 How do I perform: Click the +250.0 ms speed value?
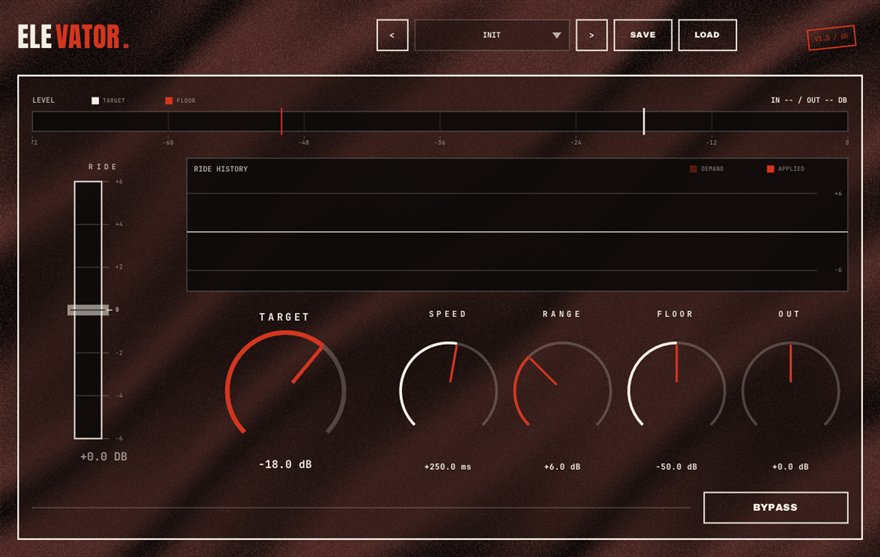click(448, 467)
